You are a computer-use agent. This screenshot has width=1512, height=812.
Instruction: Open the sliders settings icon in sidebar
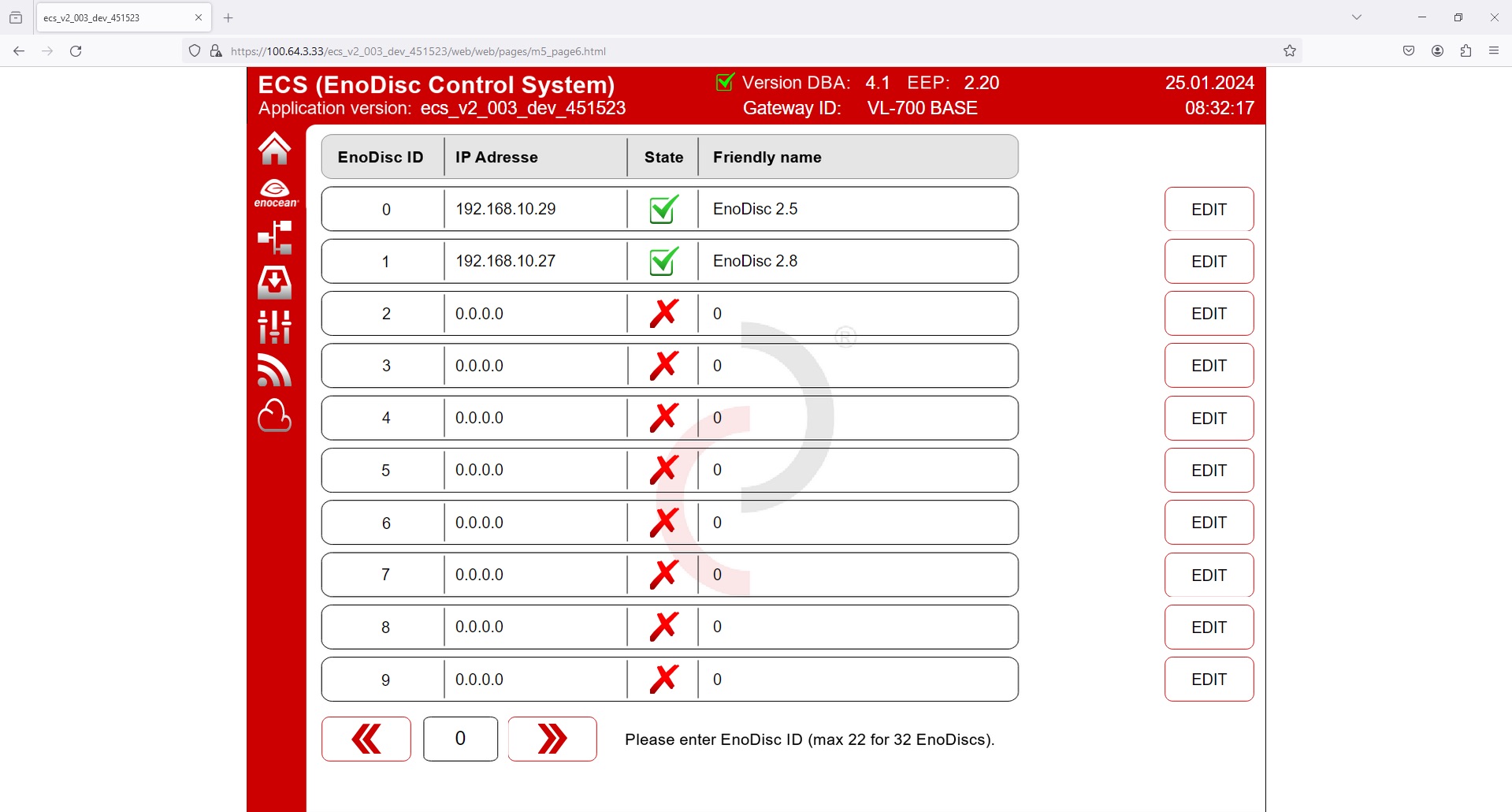tap(274, 326)
